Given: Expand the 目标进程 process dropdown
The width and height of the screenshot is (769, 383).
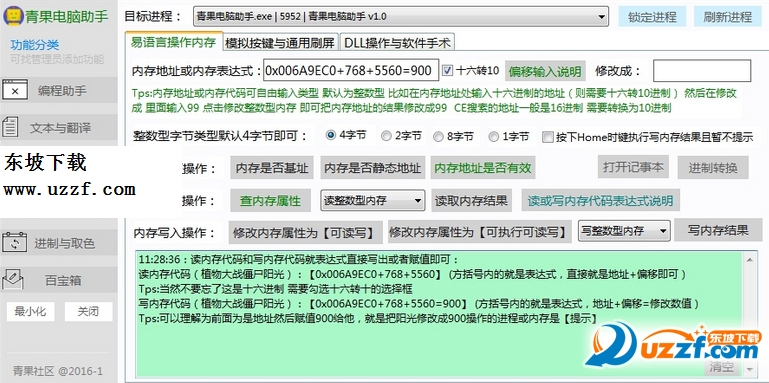Looking at the screenshot, I should 401,17.
